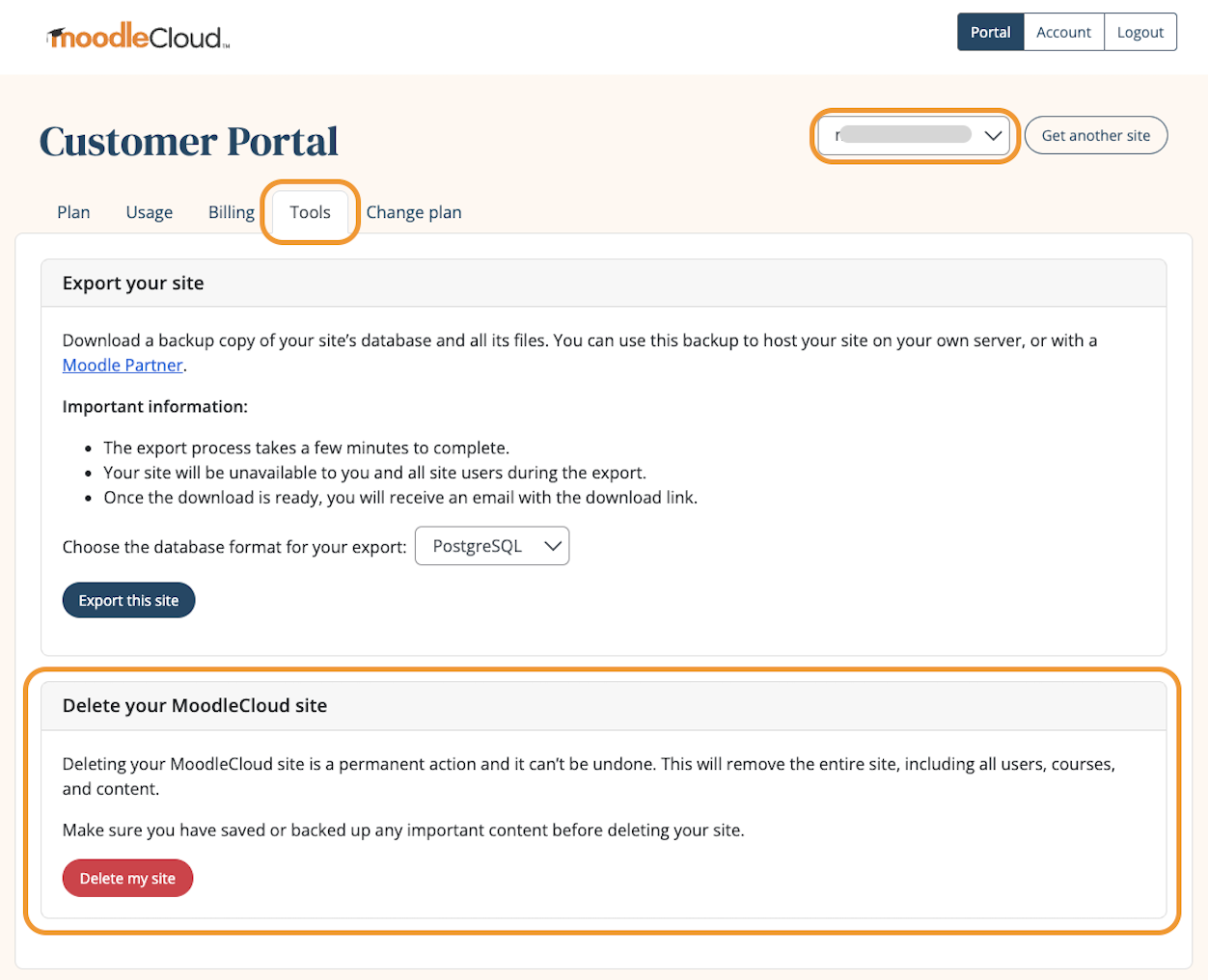Screen dimensions: 1208x980
Task: Open the site selector dropdown chevron
Action: 993,136
